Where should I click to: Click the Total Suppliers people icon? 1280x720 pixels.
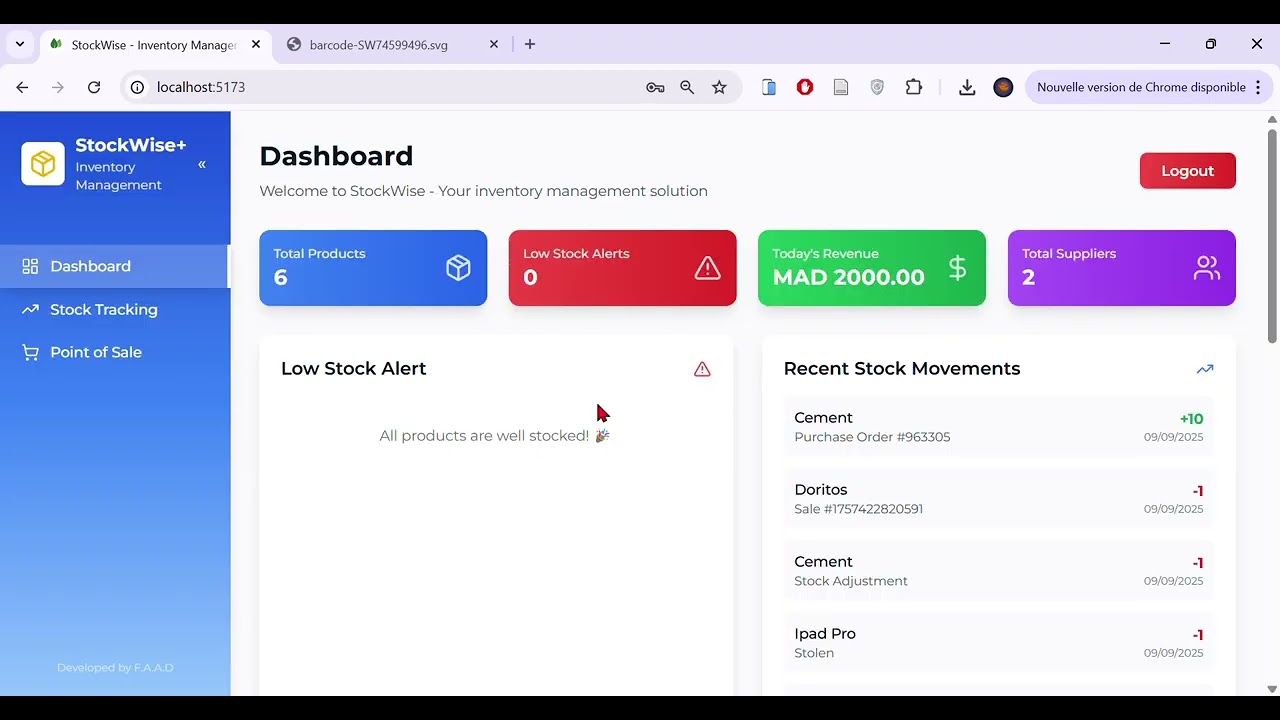[x=1207, y=268]
